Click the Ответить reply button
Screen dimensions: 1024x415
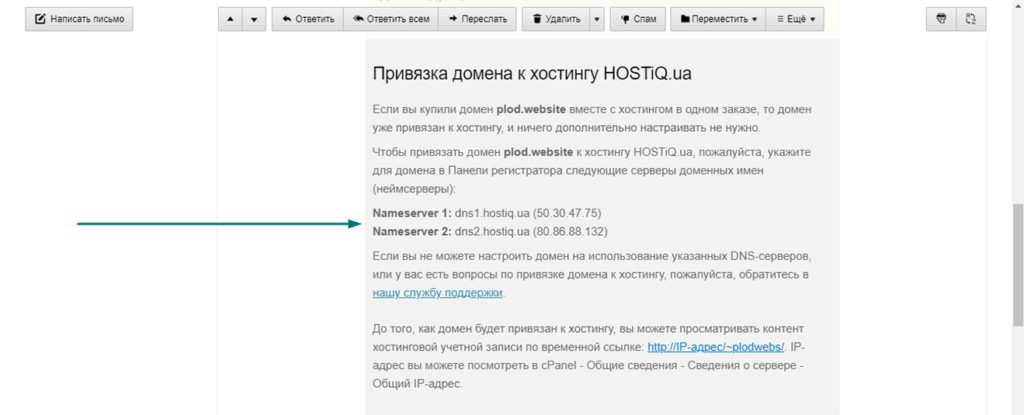308,19
